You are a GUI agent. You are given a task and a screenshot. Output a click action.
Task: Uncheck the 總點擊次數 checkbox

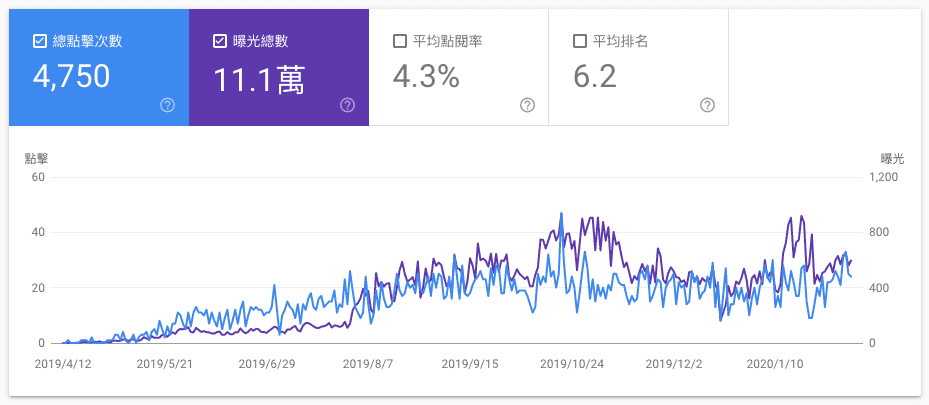[40, 41]
